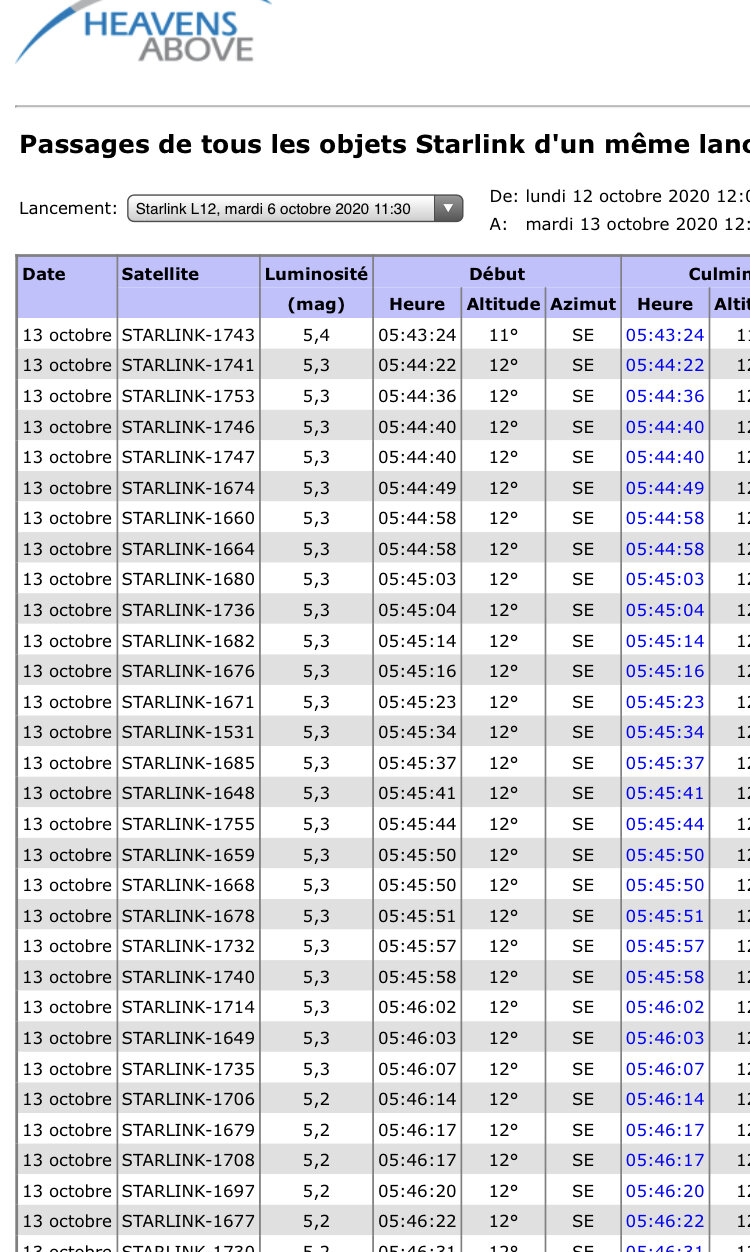
Task: Select the STARLINK-1735 satellite cell
Action: [x=188, y=1069]
